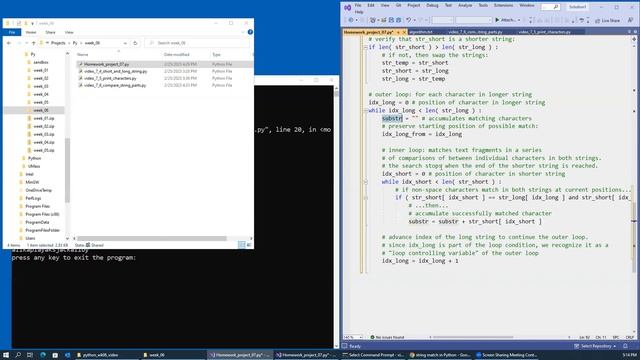
Task: Click the Save All icon in Visual Studio toolbar
Action: click(398, 20)
